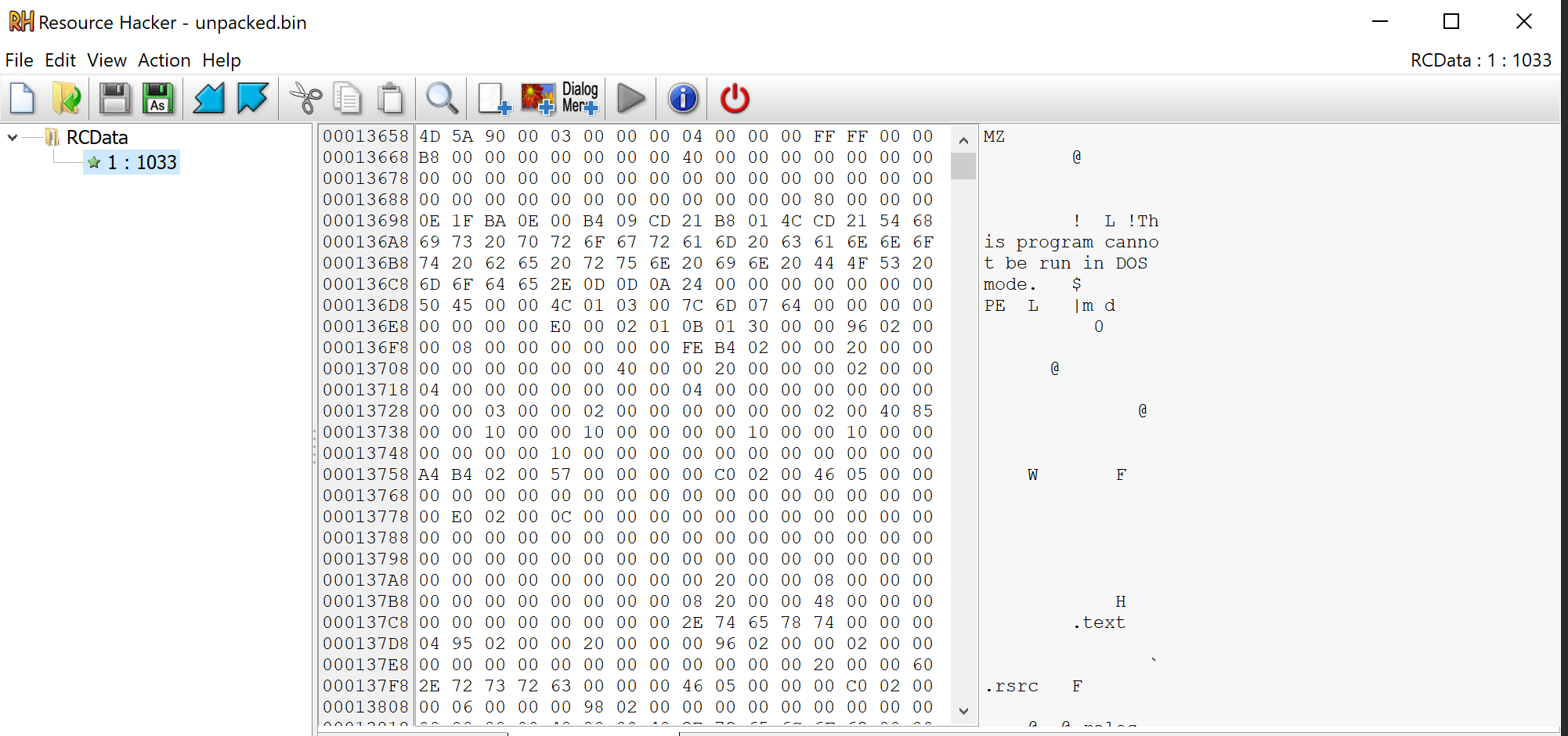Copy using the toolbar copy icon
The height and width of the screenshot is (736, 1568).
coord(347,99)
